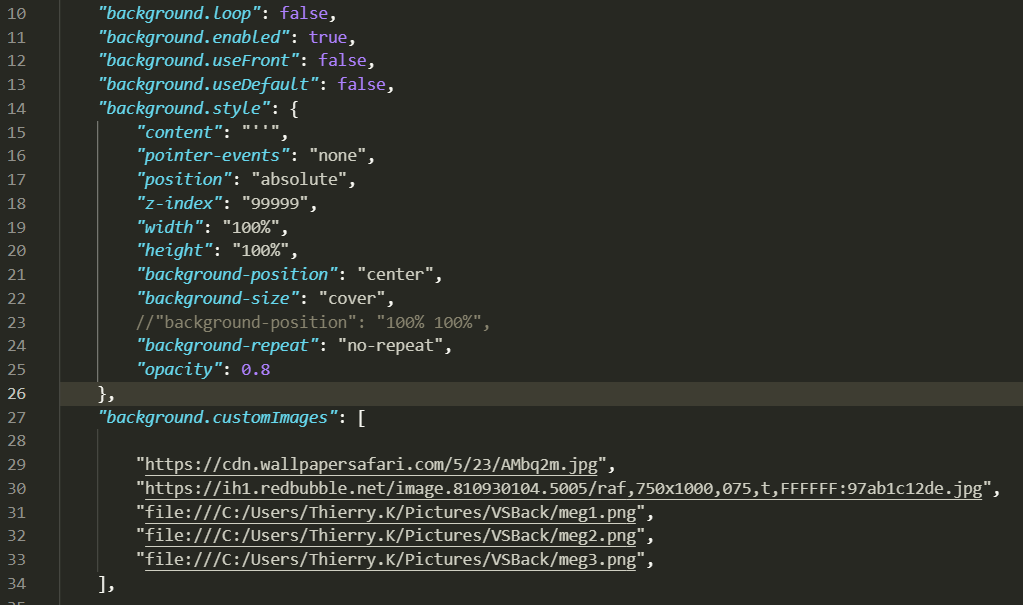Click the "content" property key
The width and height of the screenshot is (1023, 605).
[179, 132]
